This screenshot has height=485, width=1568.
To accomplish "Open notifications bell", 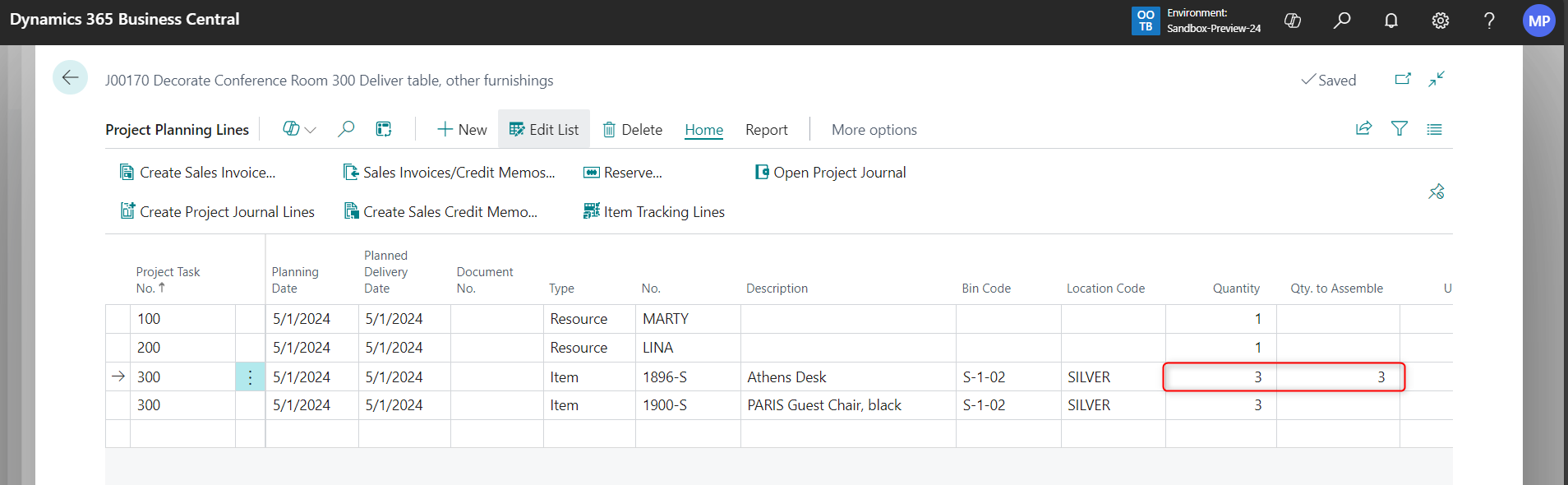I will coord(1391,21).
